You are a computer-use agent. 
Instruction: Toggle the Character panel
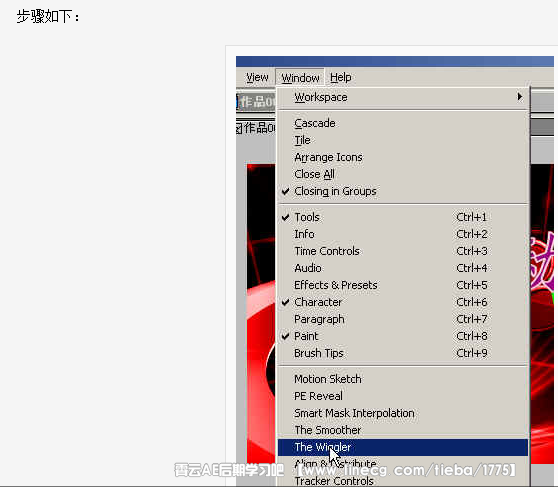point(403,302)
